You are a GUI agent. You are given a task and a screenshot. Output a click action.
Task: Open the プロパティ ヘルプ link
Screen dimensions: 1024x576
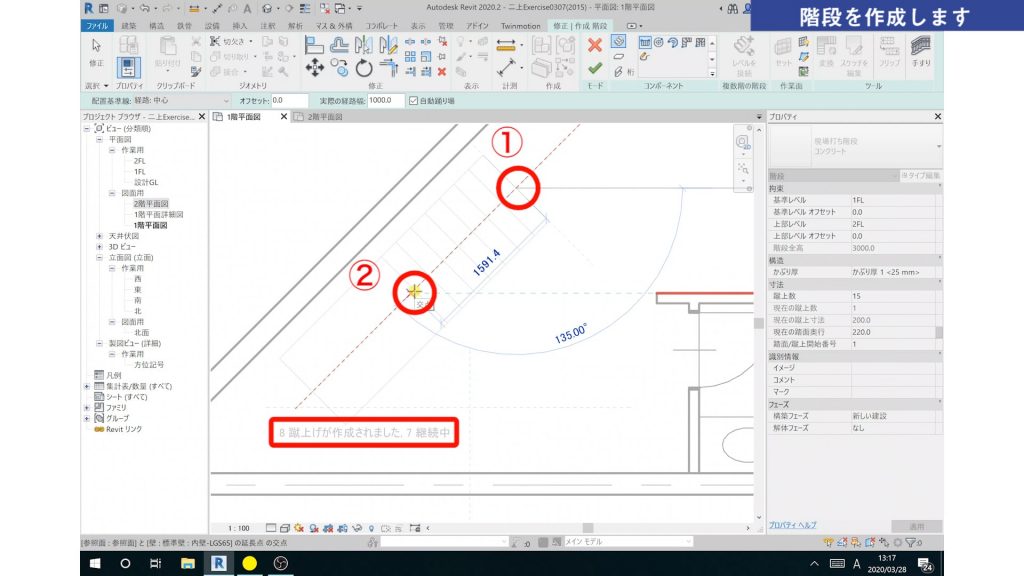pyautogui.click(x=792, y=525)
